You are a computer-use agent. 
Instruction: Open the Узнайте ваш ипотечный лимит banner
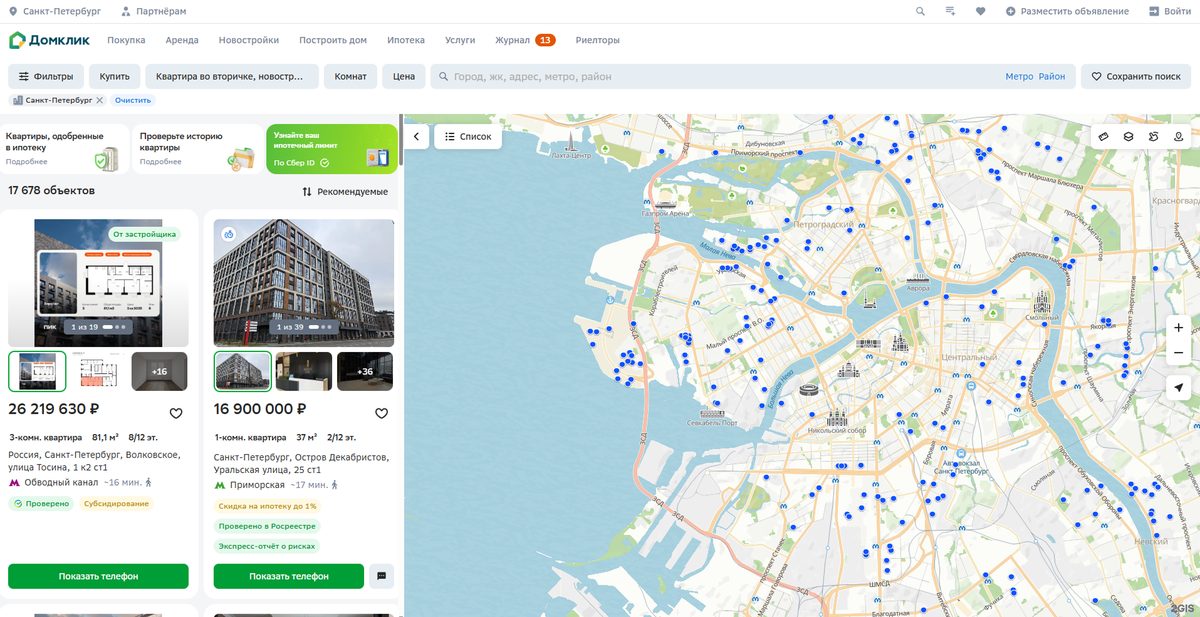click(x=332, y=148)
